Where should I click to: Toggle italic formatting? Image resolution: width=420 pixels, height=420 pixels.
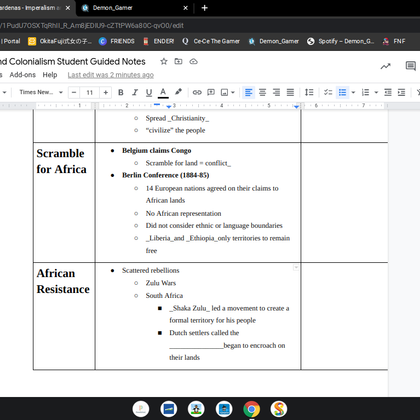[x=135, y=92]
